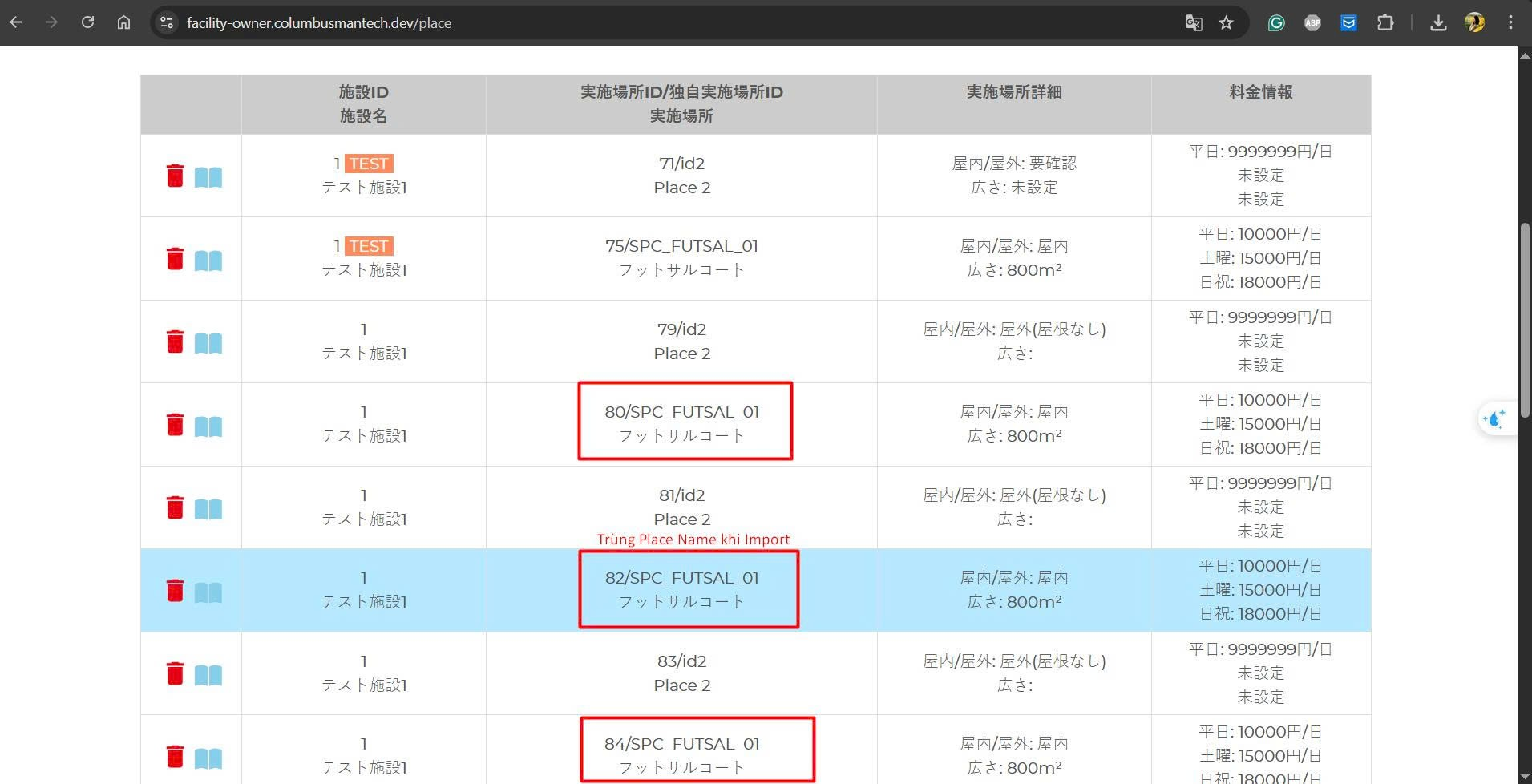Click trash icon in highlighted 82/SPC_FUTSAL_01 row
Viewport: 1532px width, 784px height.
pyautogui.click(x=175, y=591)
